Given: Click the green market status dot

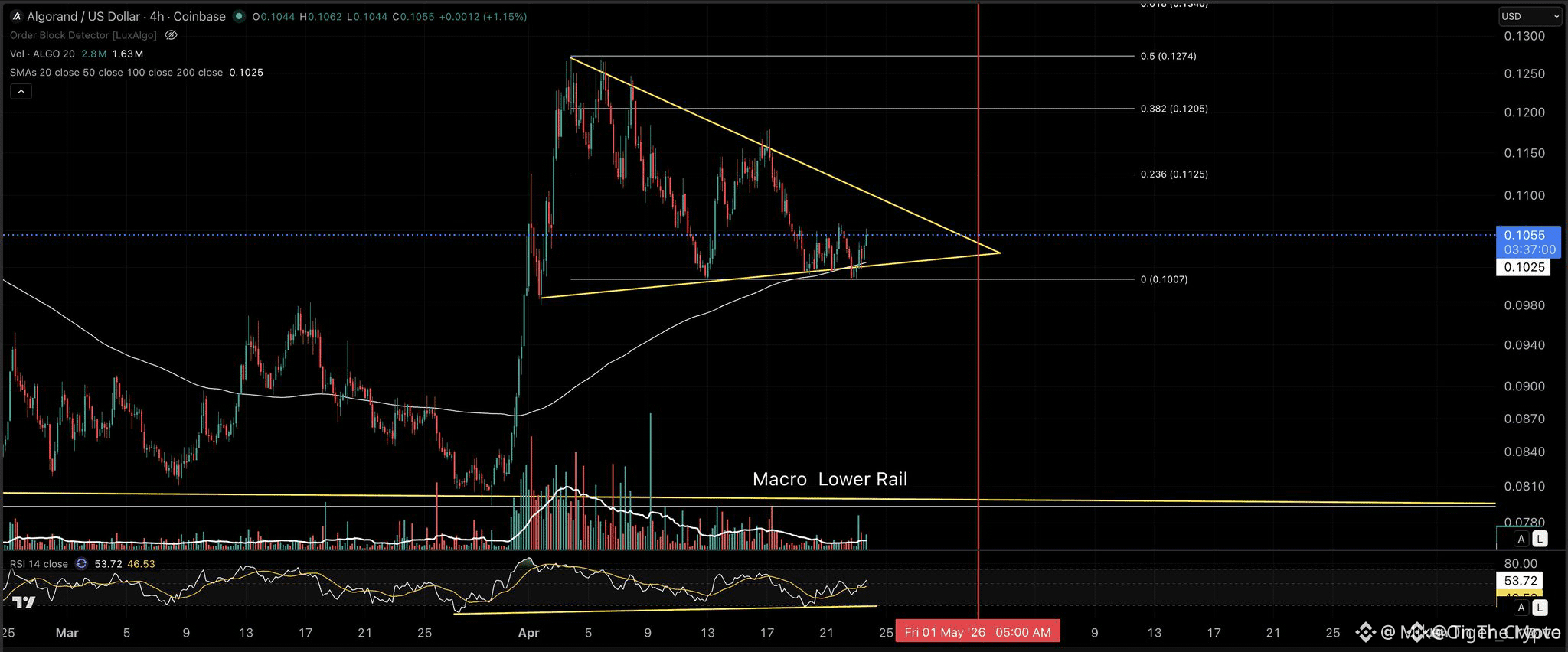Looking at the screenshot, I should [239, 16].
